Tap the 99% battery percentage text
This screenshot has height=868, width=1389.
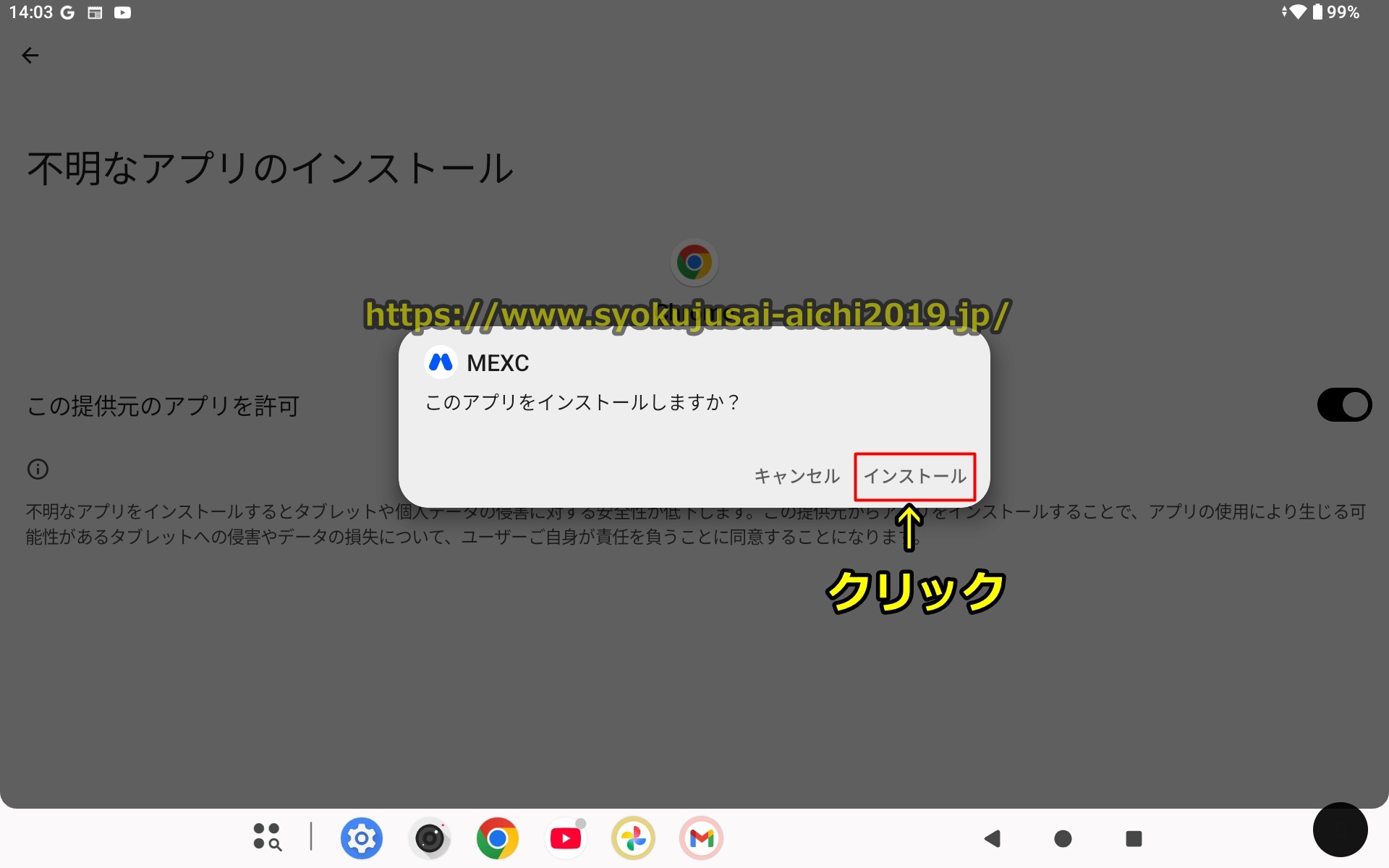pyautogui.click(x=1343, y=12)
